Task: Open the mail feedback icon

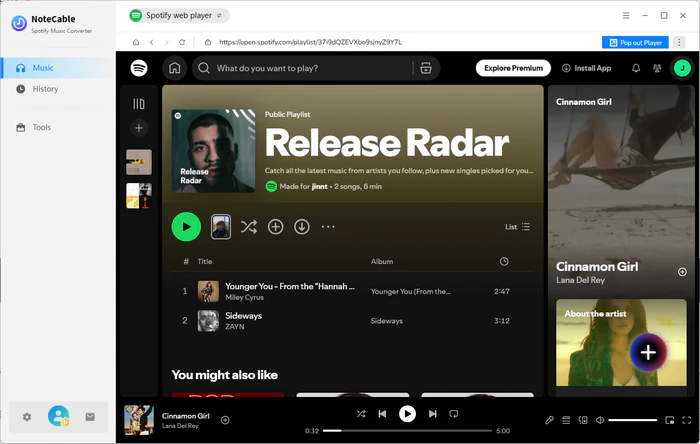Action: coord(90,417)
